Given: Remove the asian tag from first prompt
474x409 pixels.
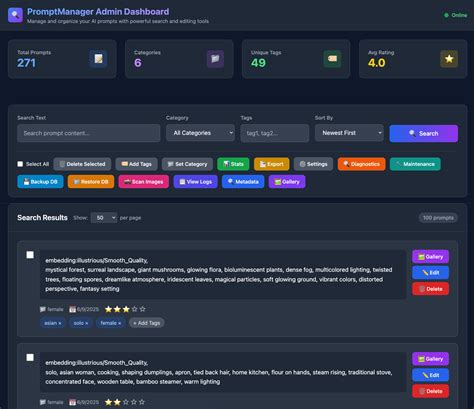Looking at the screenshot, I should [60, 323].
